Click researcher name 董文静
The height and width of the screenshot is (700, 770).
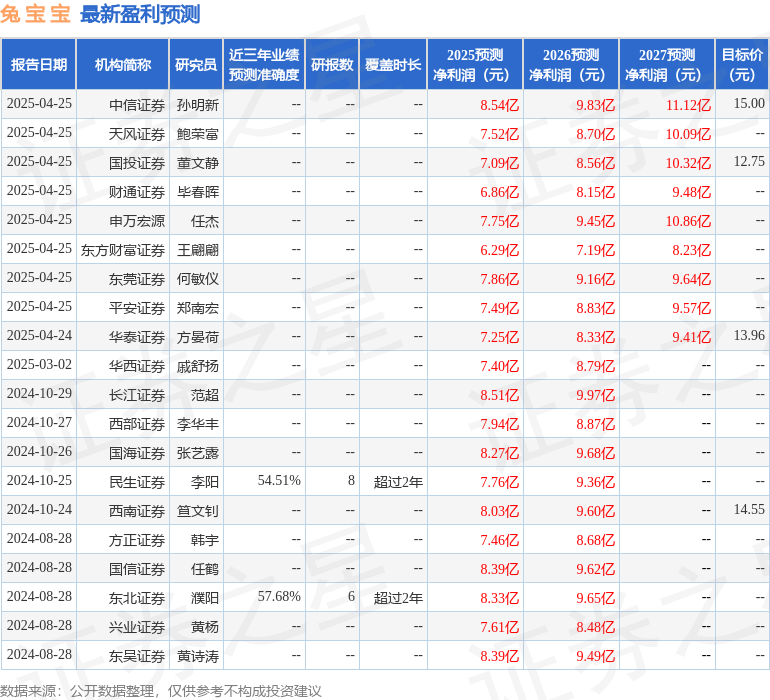pos(197,163)
